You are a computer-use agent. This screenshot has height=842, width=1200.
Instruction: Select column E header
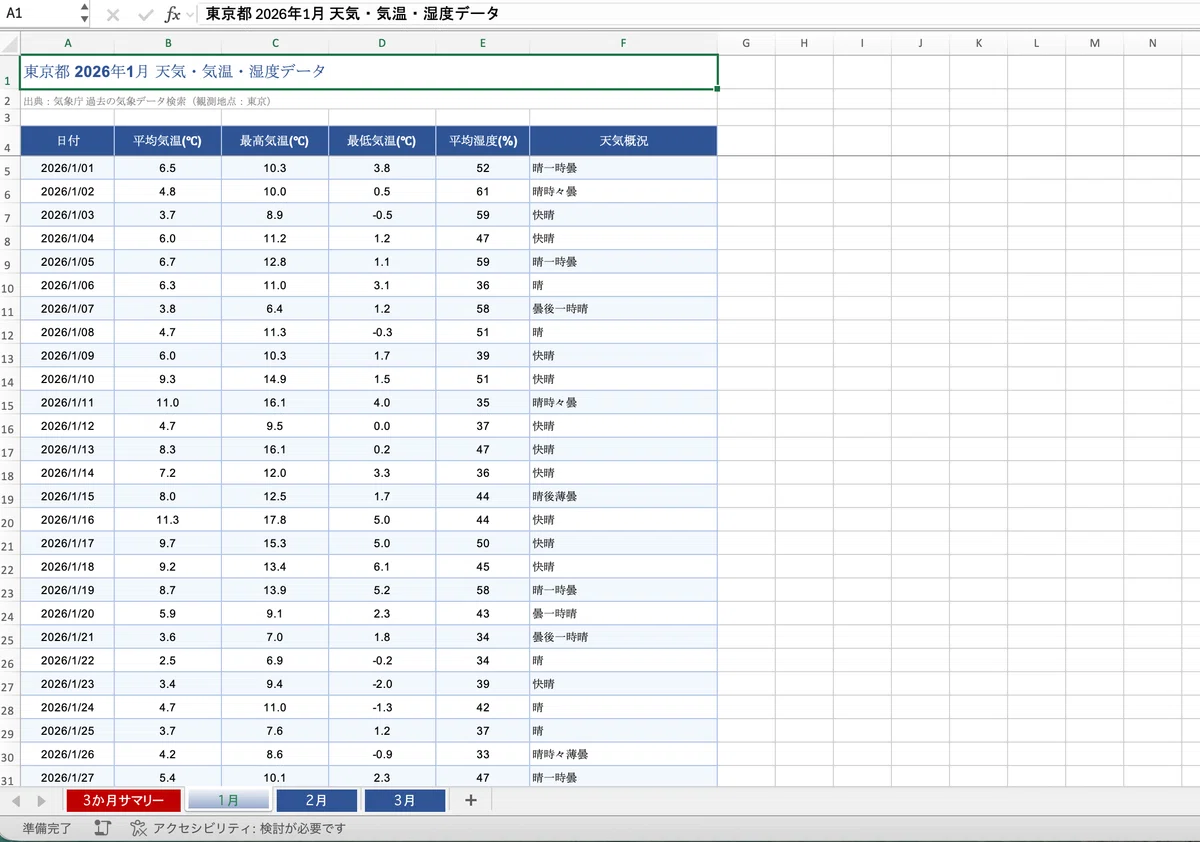point(483,43)
